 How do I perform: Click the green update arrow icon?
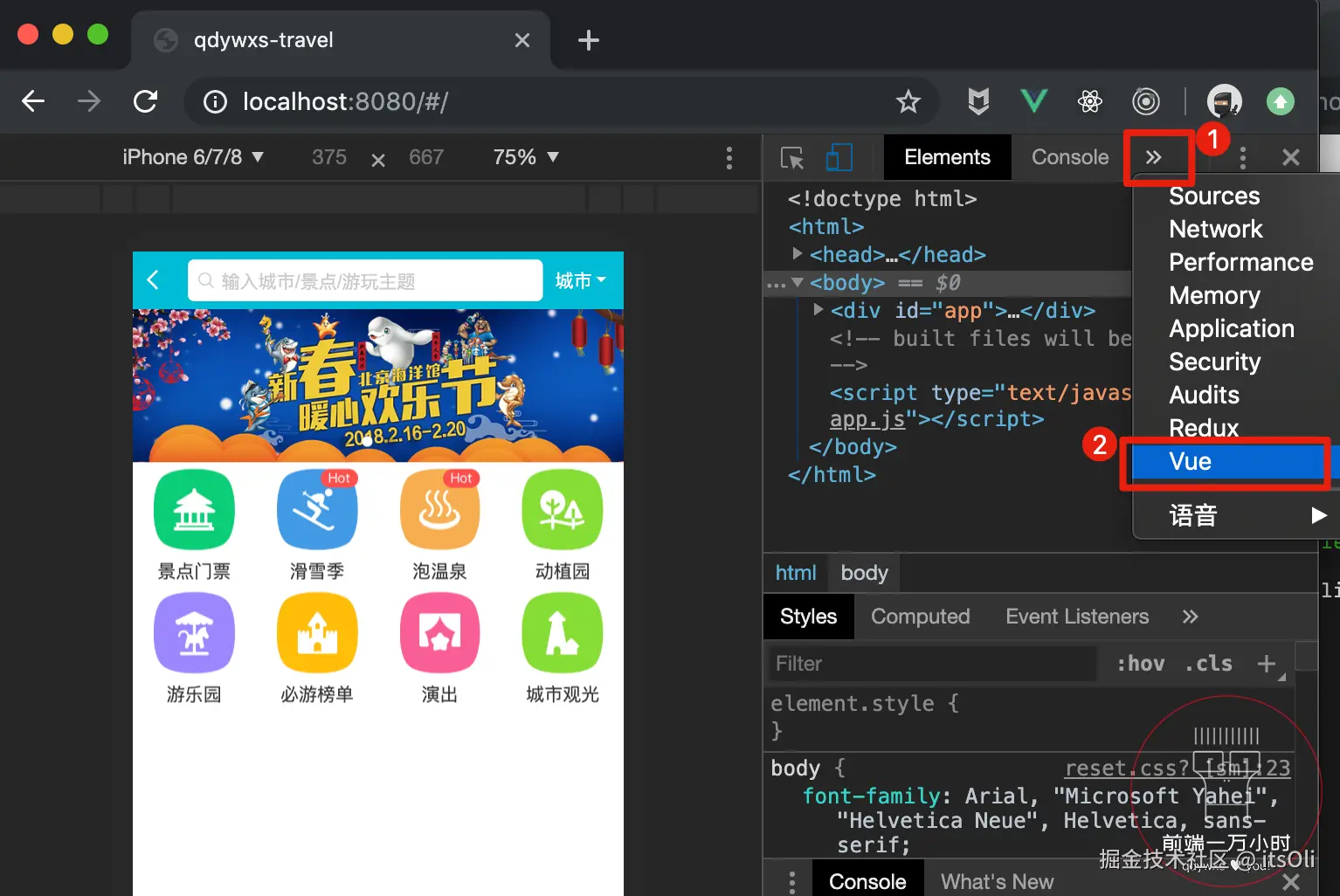1281,101
